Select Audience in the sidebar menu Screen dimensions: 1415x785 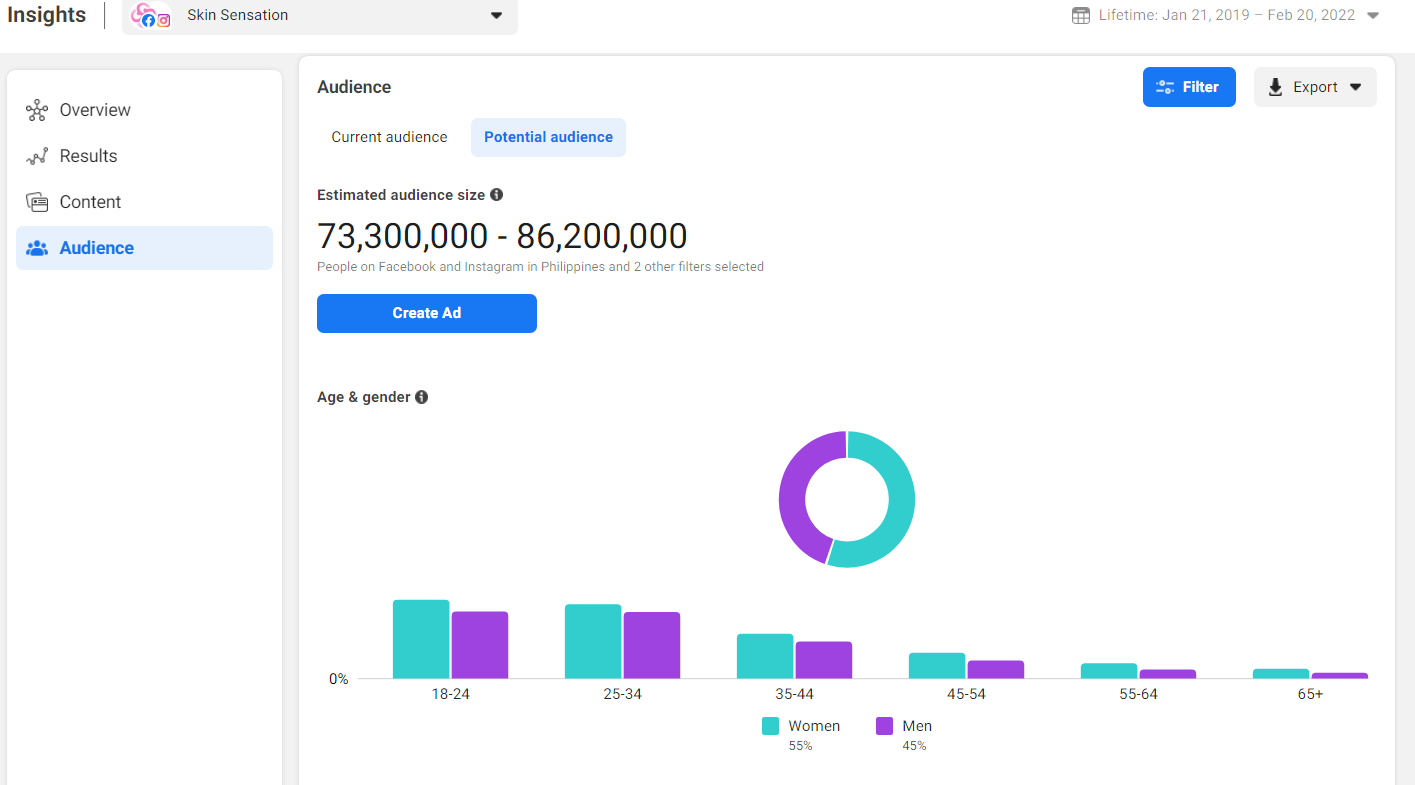(144, 248)
